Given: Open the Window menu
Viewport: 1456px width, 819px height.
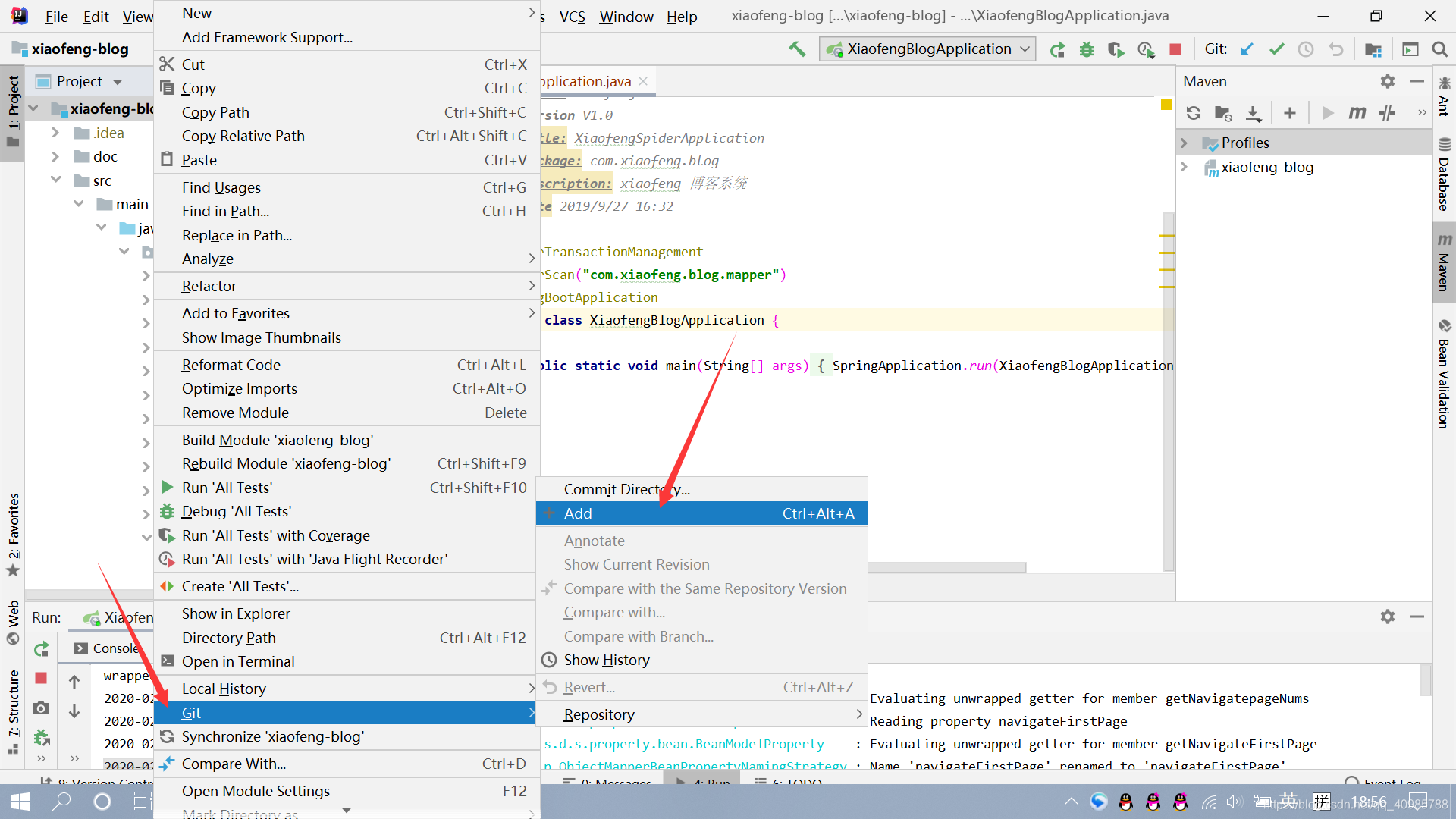Looking at the screenshot, I should coord(626,17).
